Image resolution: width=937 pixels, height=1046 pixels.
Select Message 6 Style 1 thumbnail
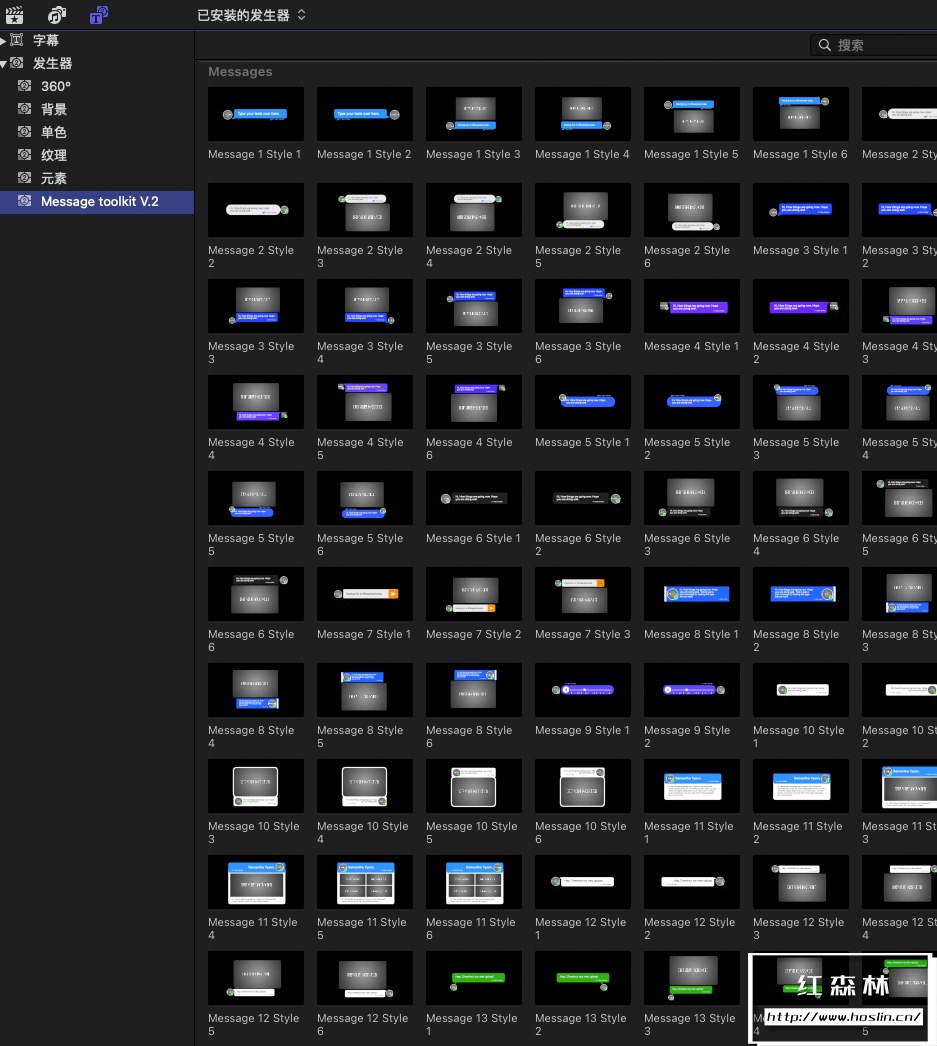tap(474, 498)
